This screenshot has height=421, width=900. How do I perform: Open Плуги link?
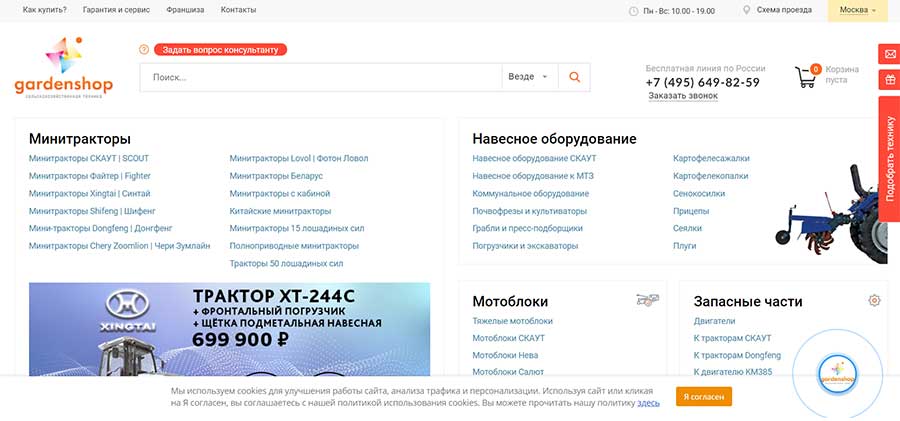pyautogui.click(x=685, y=246)
